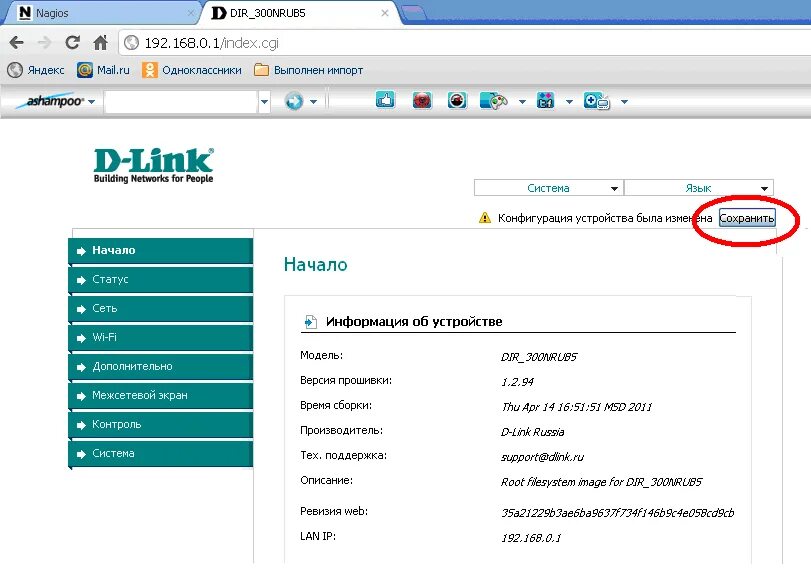
Task: Open Начало in the side menu
Action: (160, 250)
